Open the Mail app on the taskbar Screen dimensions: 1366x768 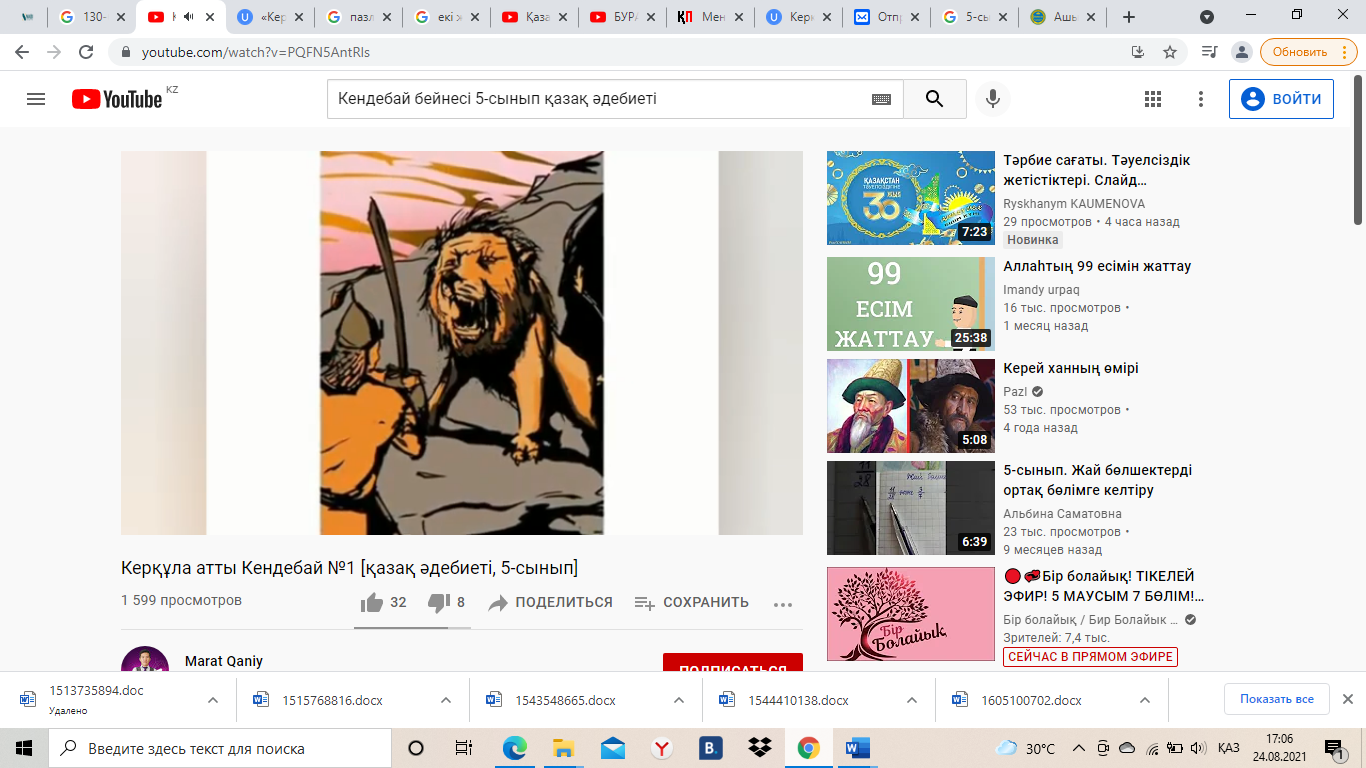coord(612,748)
